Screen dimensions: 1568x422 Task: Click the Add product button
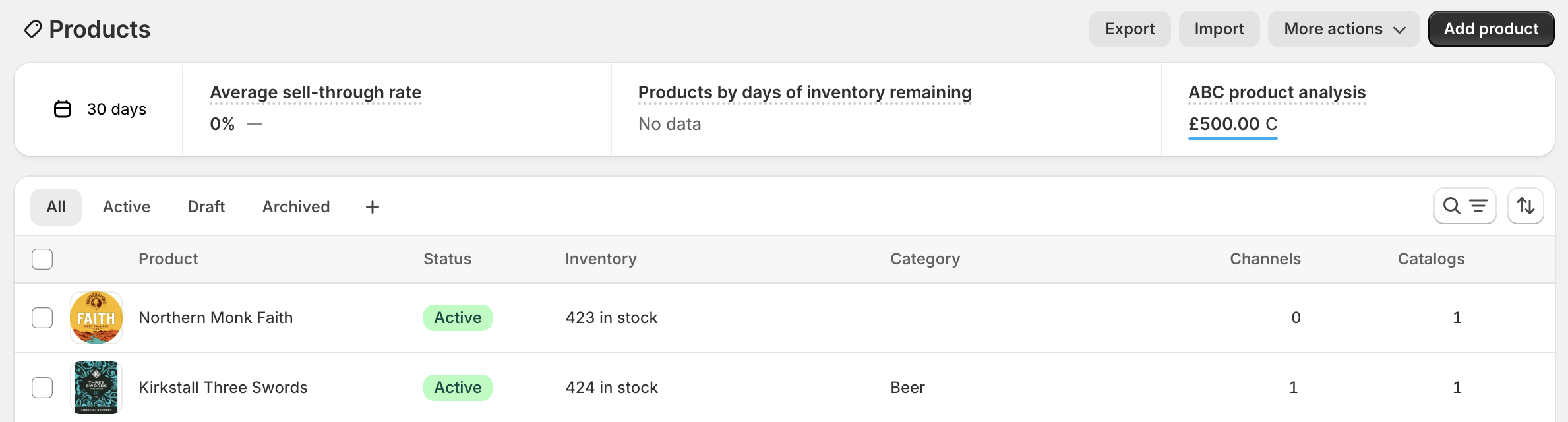[1491, 29]
